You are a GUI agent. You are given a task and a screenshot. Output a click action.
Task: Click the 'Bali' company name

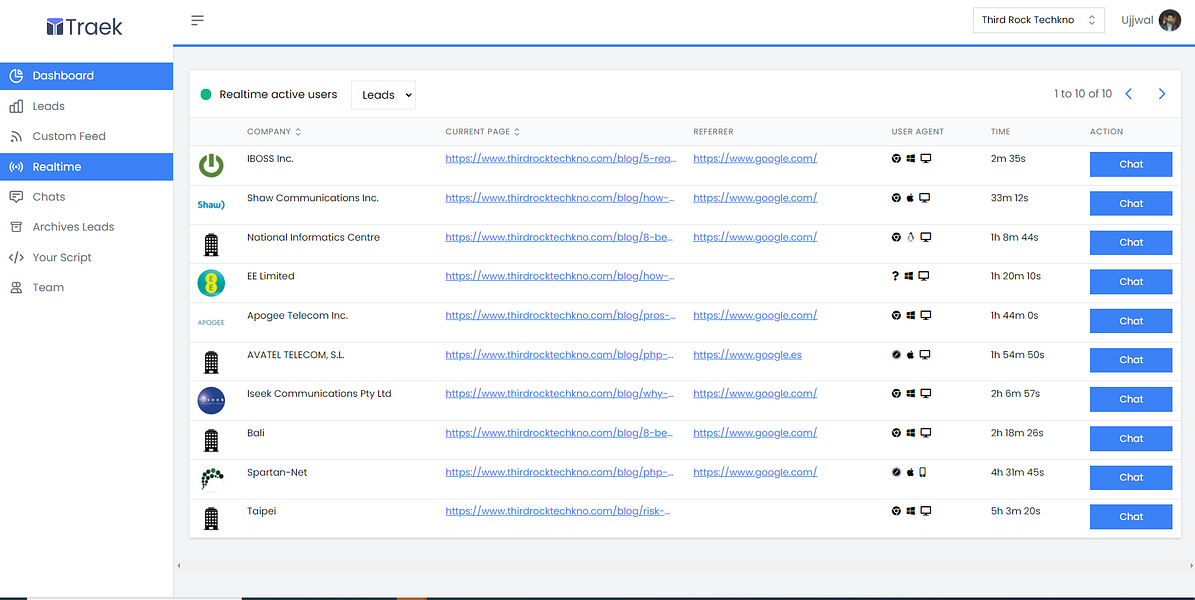pos(256,432)
